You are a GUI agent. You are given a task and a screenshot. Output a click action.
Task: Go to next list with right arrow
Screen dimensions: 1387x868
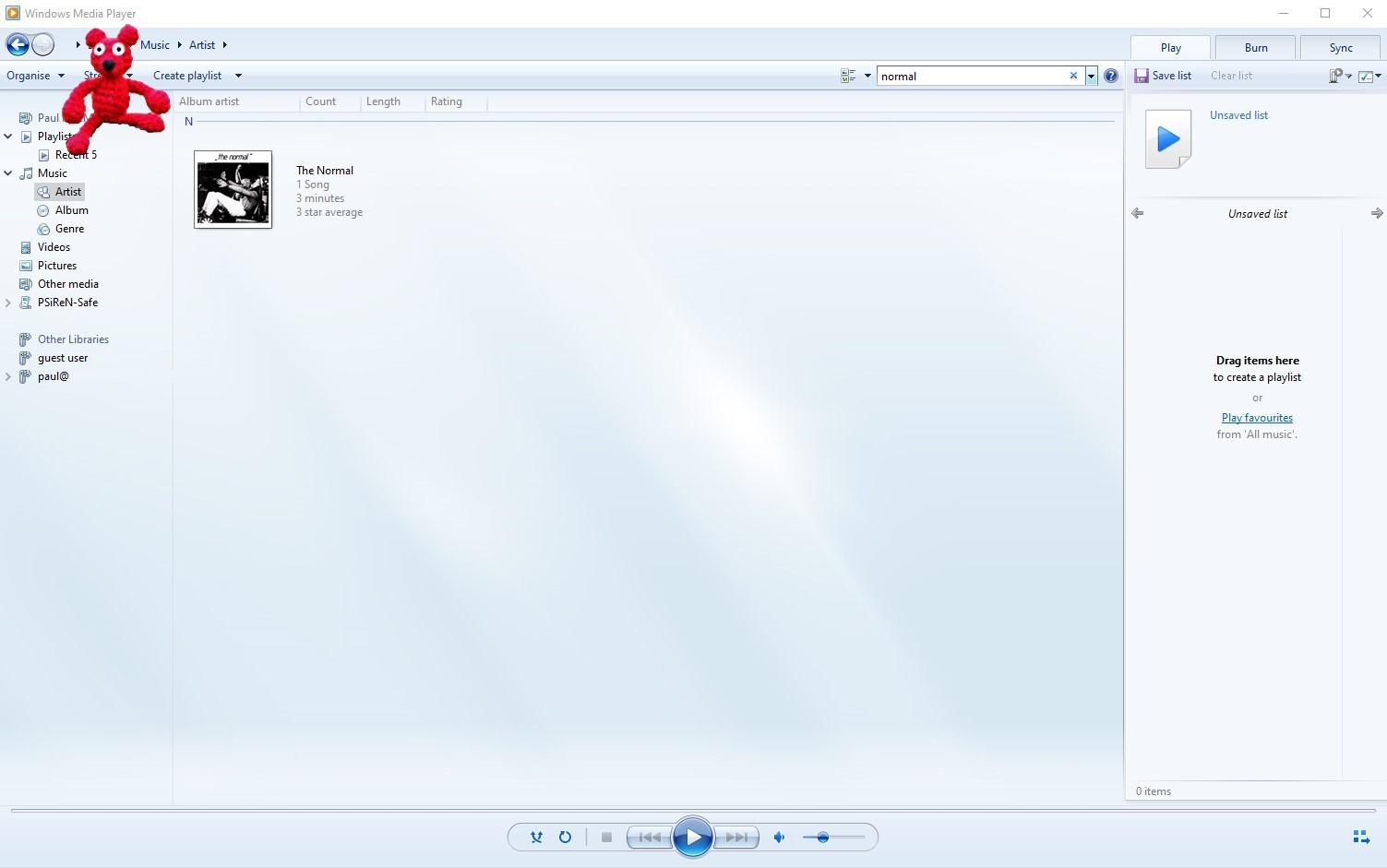point(1376,213)
